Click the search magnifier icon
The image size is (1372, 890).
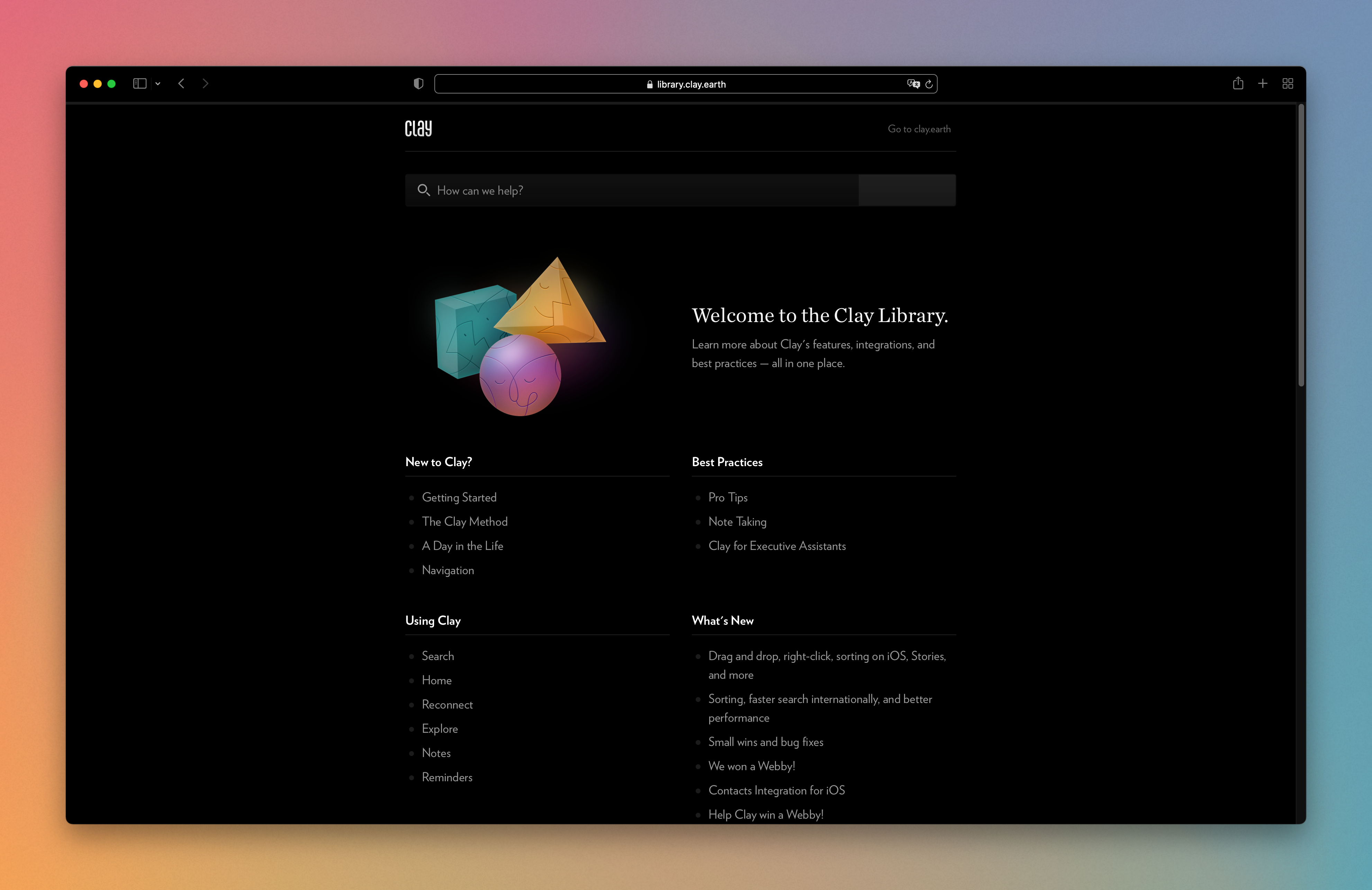[x=423, y=190]
